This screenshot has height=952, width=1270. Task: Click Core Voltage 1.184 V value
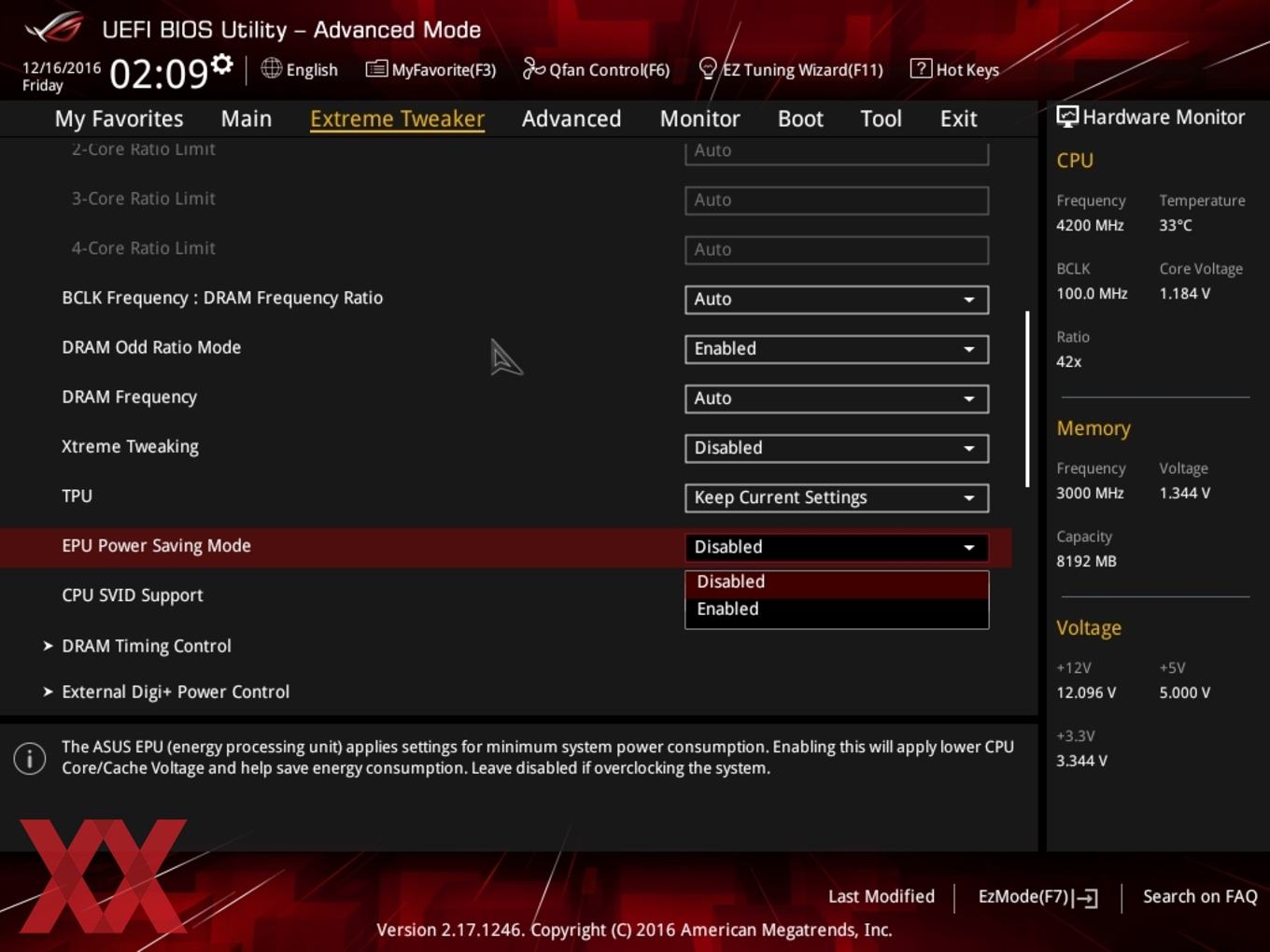(x=1184, y=293)
